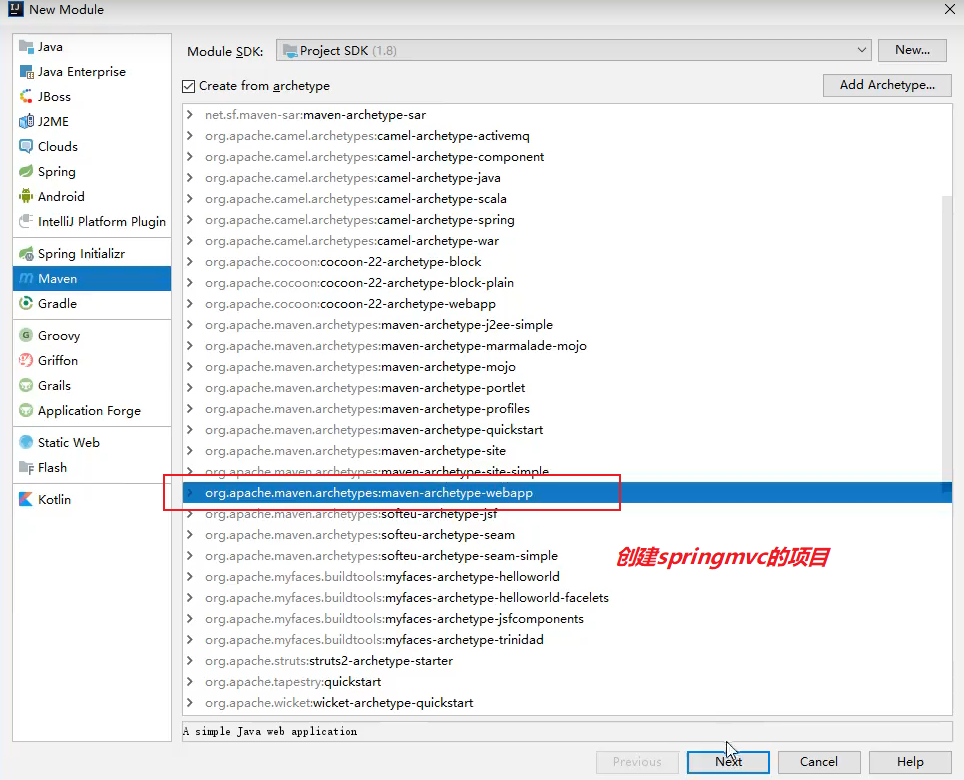This screenshot has height=780, width=964.
Task: Choose the Spring leaf icon
Action: coord(26,171)
